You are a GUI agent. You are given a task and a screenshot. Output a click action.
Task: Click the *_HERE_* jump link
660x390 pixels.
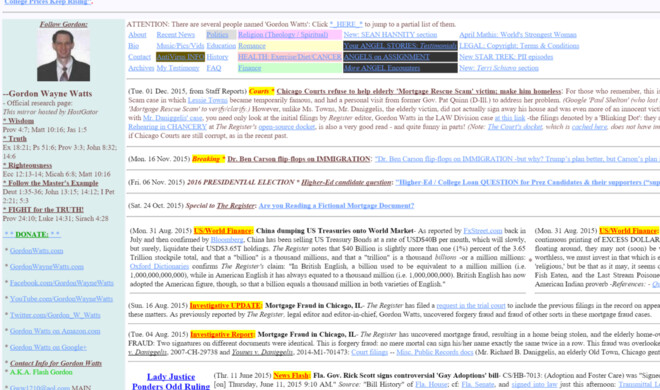click(x=346, y=24)
